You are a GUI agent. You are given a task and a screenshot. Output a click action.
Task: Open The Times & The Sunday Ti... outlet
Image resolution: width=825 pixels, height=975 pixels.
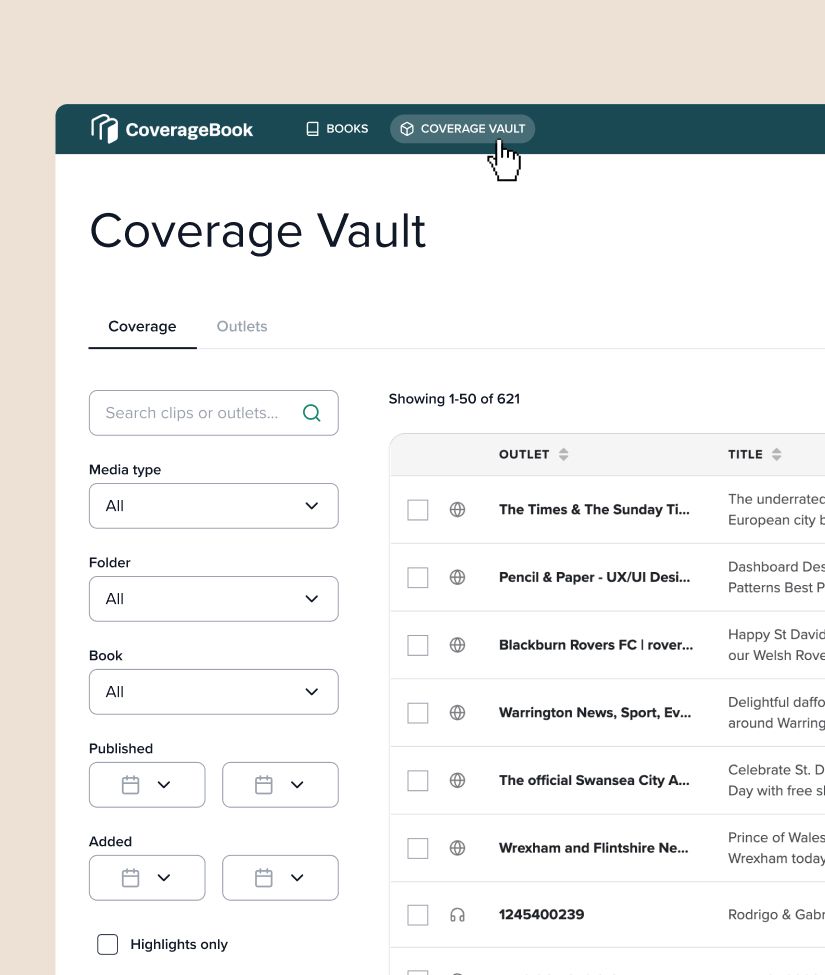point(594,510)
